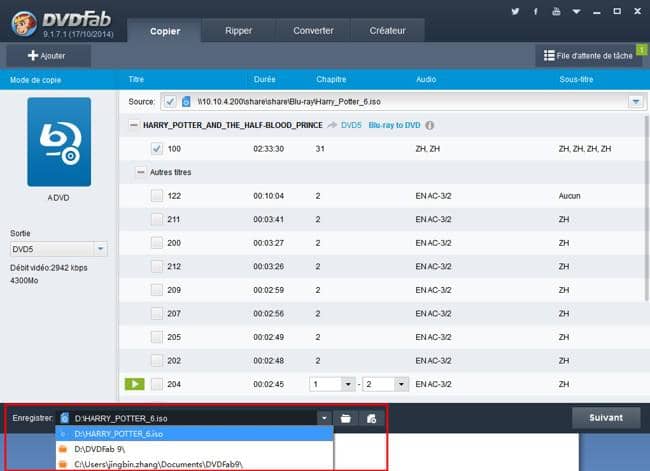
Task: Switch to the Ripper tab
Action: [x=238, y=31]
